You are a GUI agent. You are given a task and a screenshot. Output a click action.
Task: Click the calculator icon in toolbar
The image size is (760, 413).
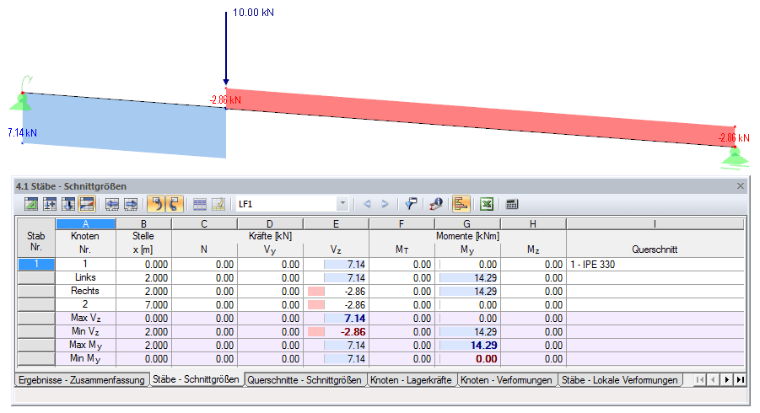[512, 204]
